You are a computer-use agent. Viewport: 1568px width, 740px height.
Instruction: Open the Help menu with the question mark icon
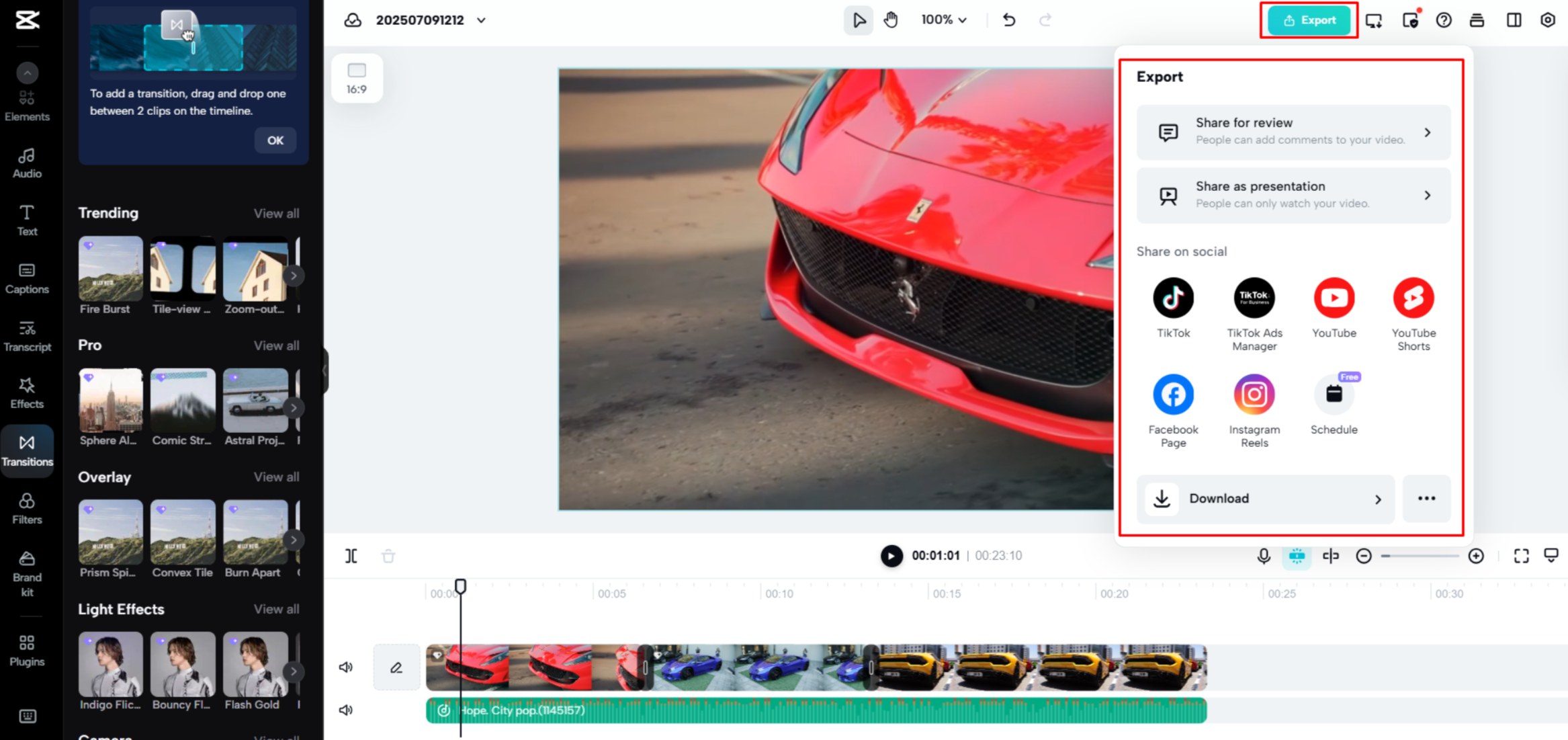pos(1444,20)
